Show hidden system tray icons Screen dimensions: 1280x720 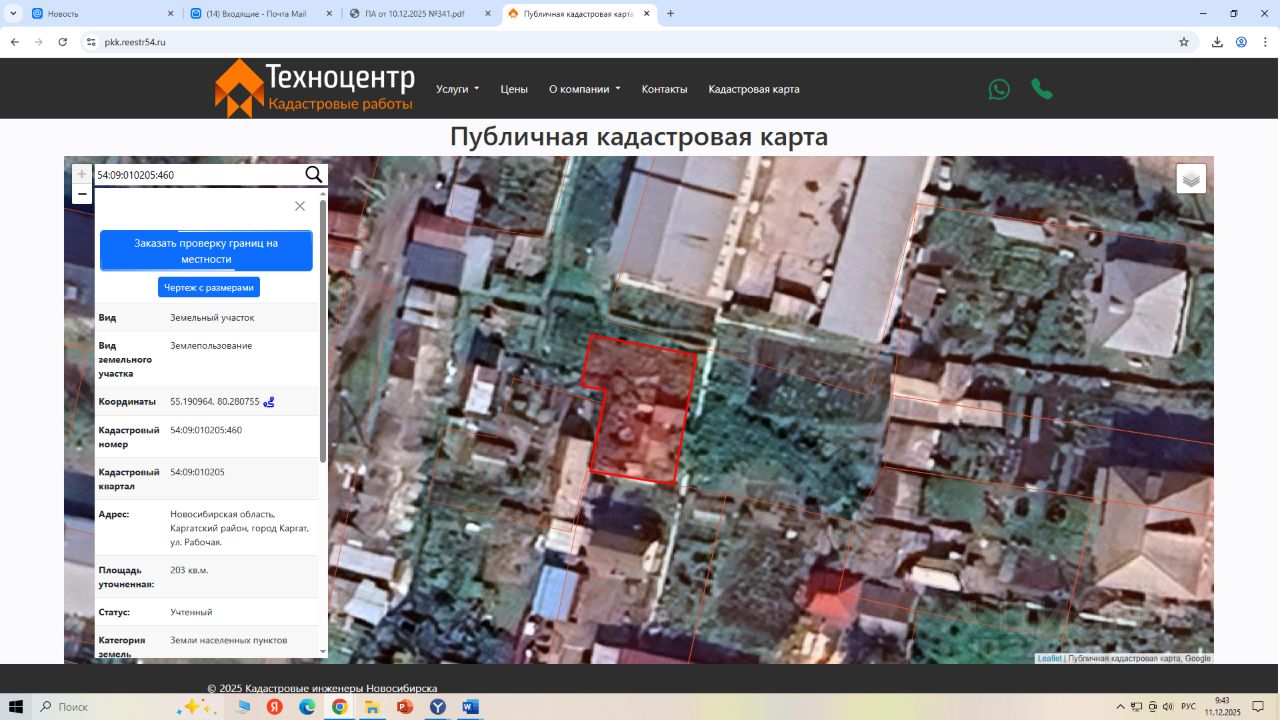coord(1120,707)
